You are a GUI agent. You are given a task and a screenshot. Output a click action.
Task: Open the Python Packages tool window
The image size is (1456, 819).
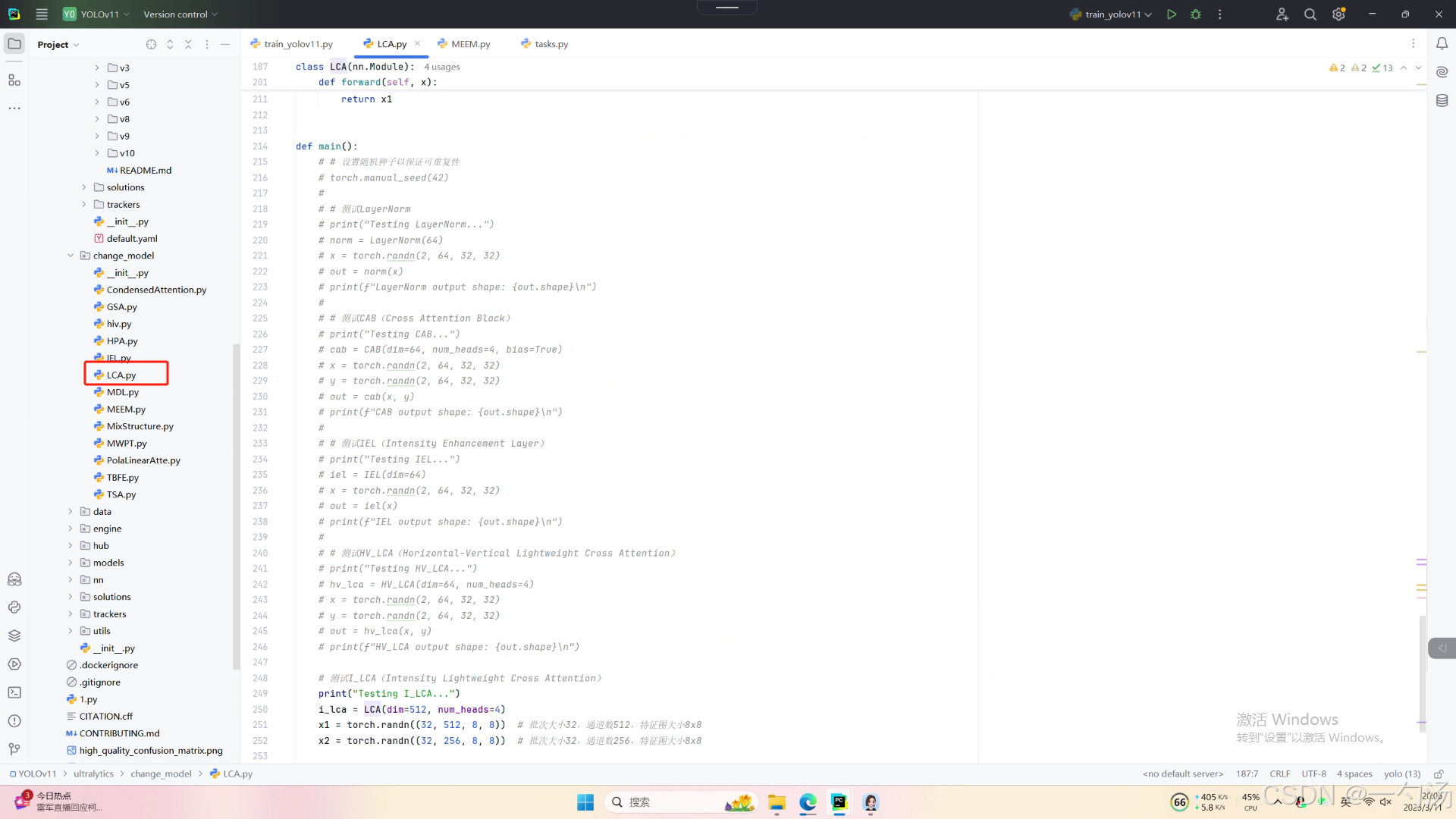(x=14, y=635)
